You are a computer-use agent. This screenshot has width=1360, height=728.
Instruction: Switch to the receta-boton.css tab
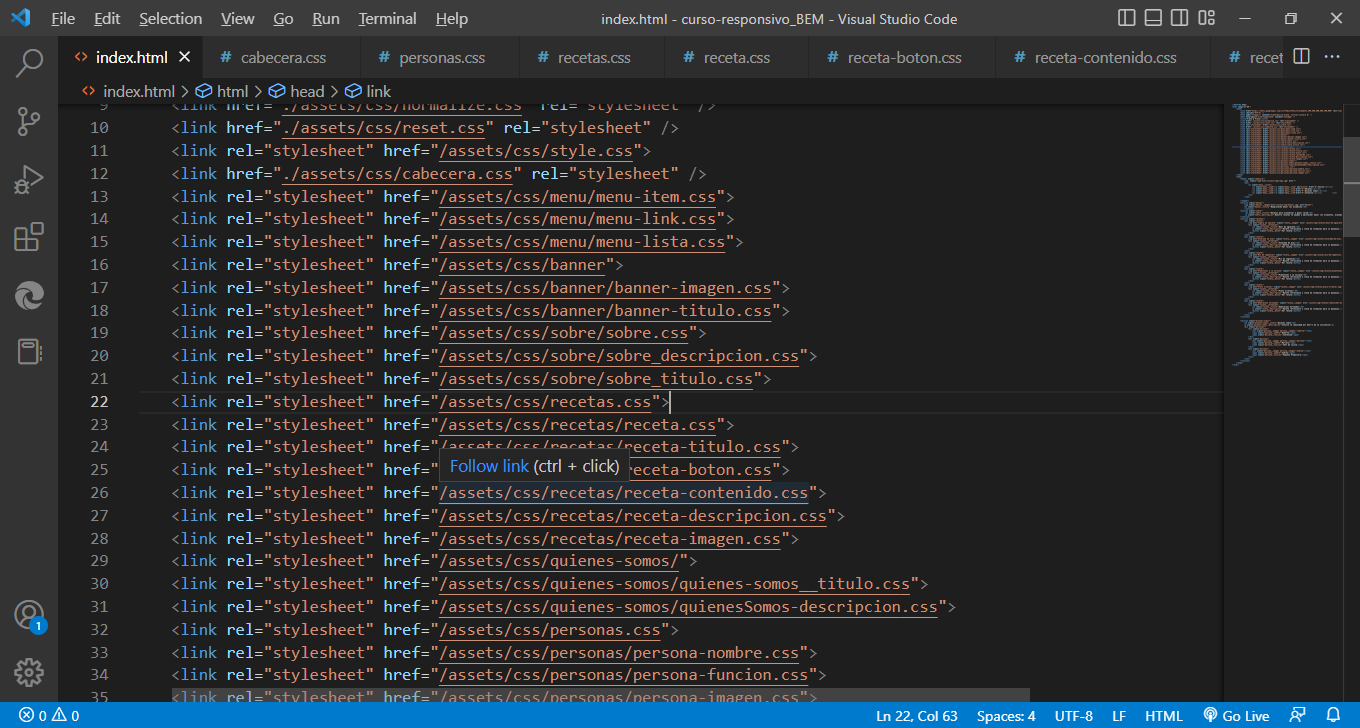[x=903, y=57]
